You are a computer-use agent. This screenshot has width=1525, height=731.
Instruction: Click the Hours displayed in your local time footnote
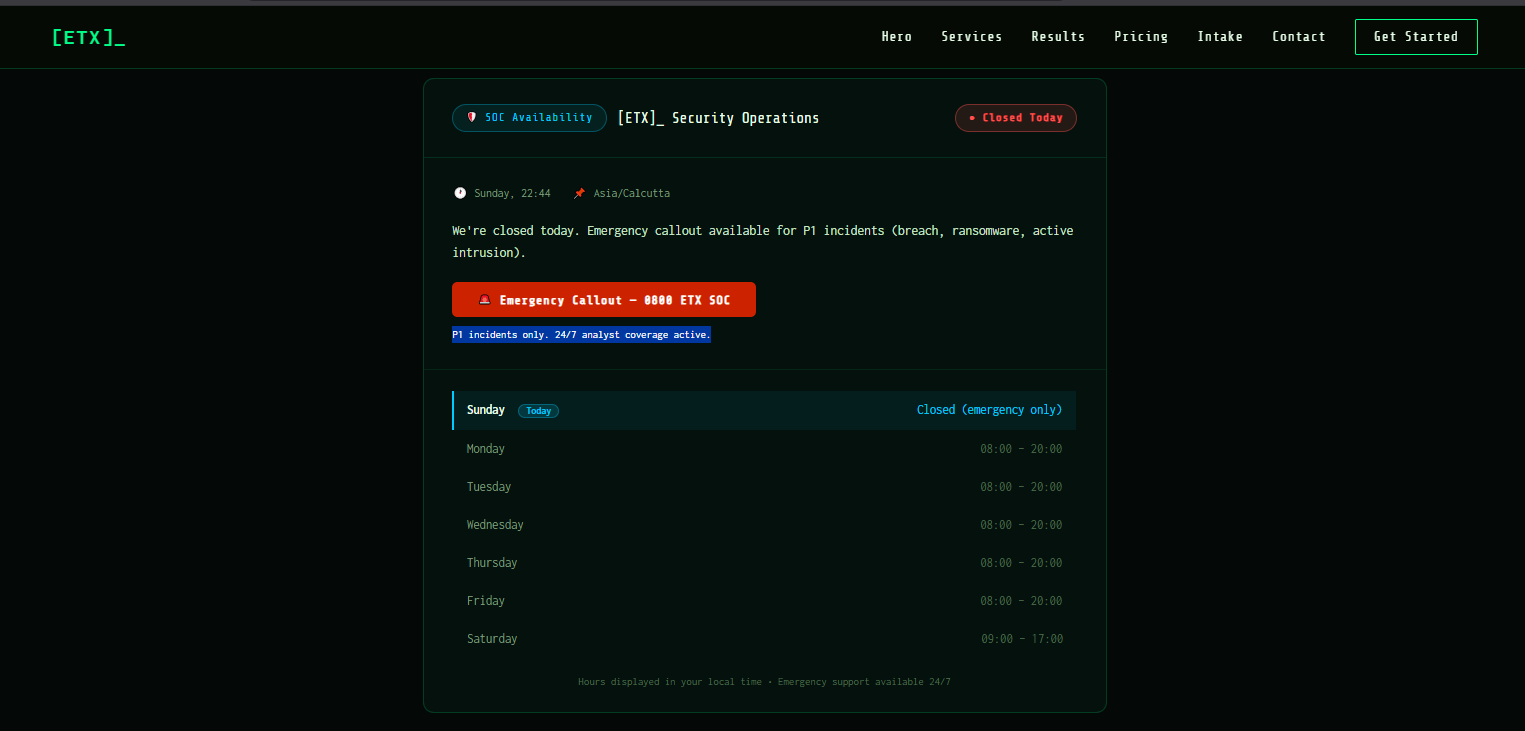pyautogui.click(x=764, y=682)
